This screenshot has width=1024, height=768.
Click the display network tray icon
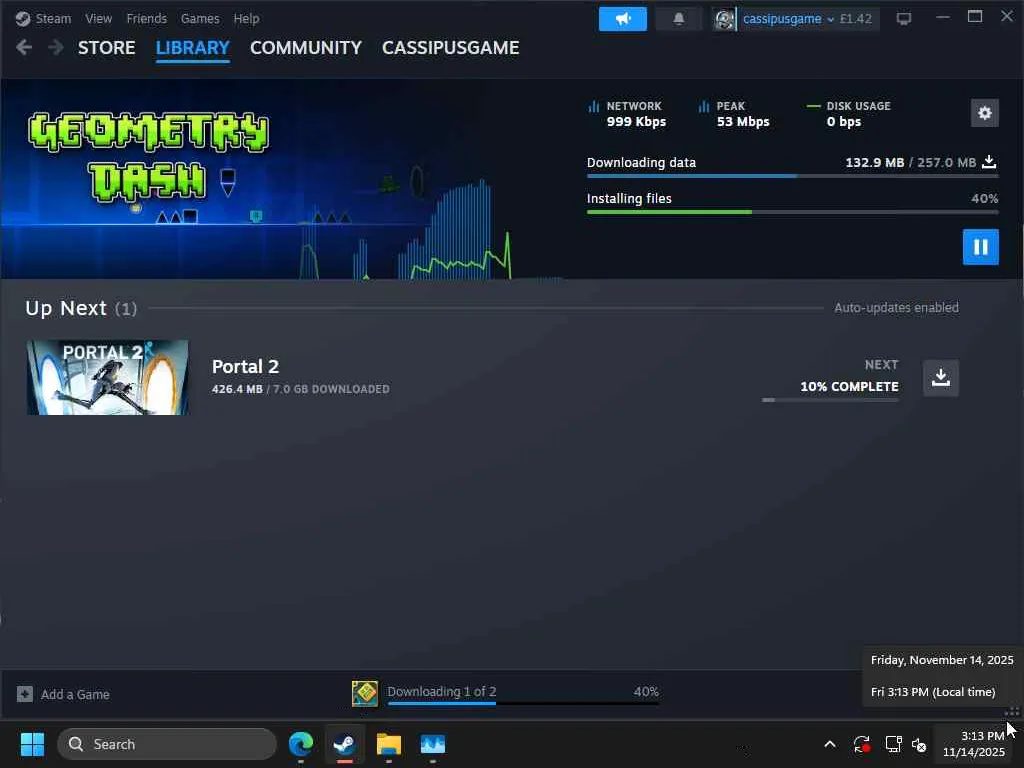(893, 744)
